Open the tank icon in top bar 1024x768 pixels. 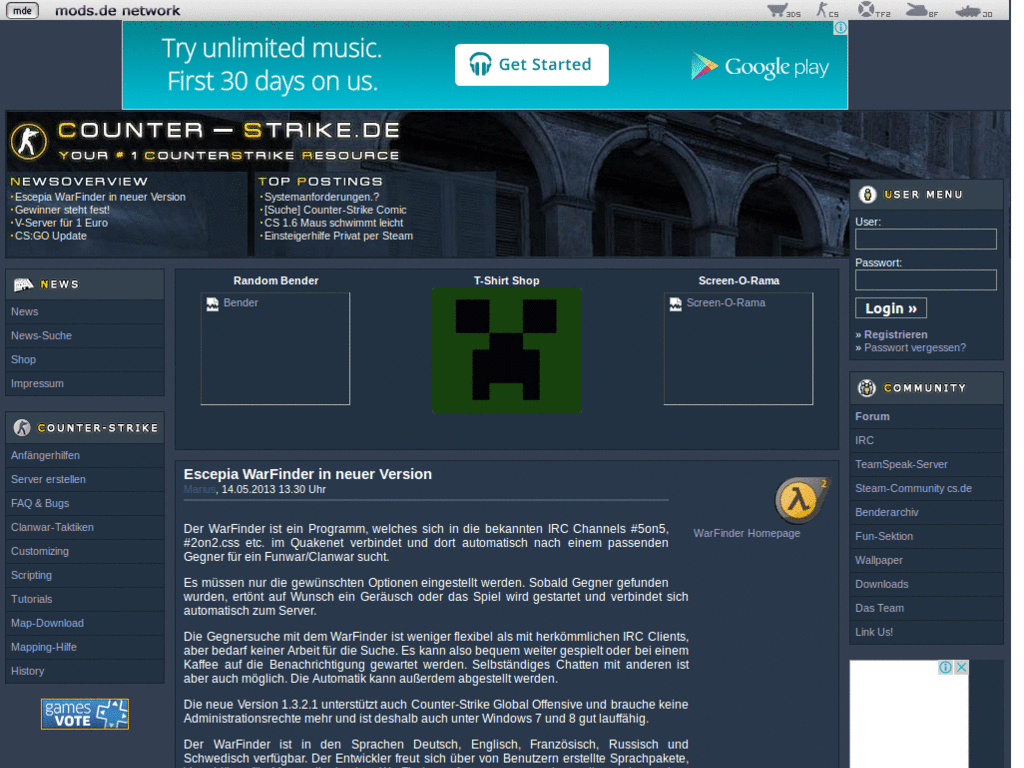coord(973,10)
